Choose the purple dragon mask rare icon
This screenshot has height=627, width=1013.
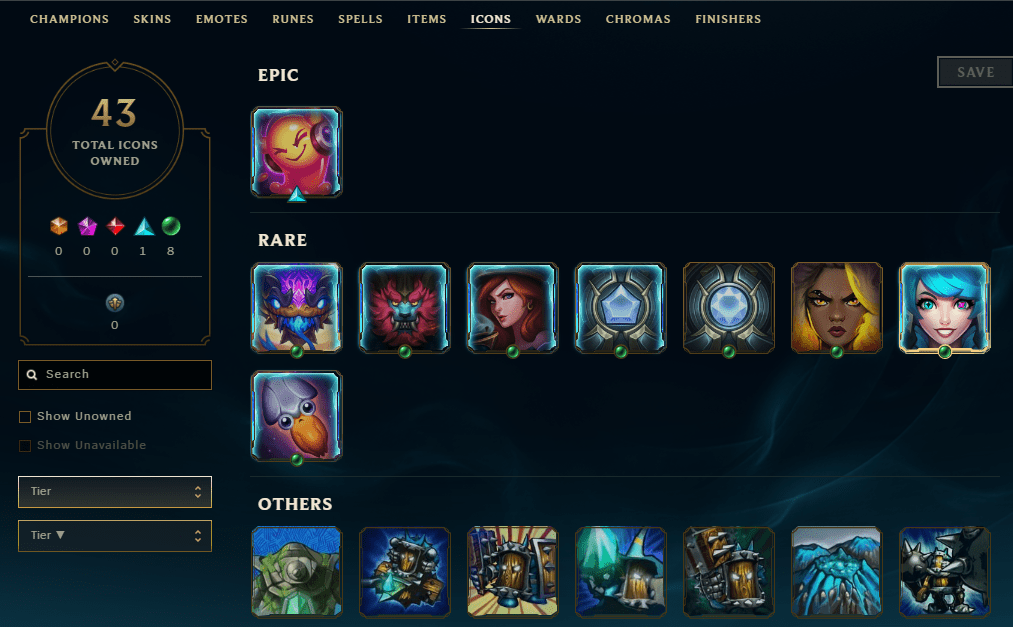tap(297, 308)
